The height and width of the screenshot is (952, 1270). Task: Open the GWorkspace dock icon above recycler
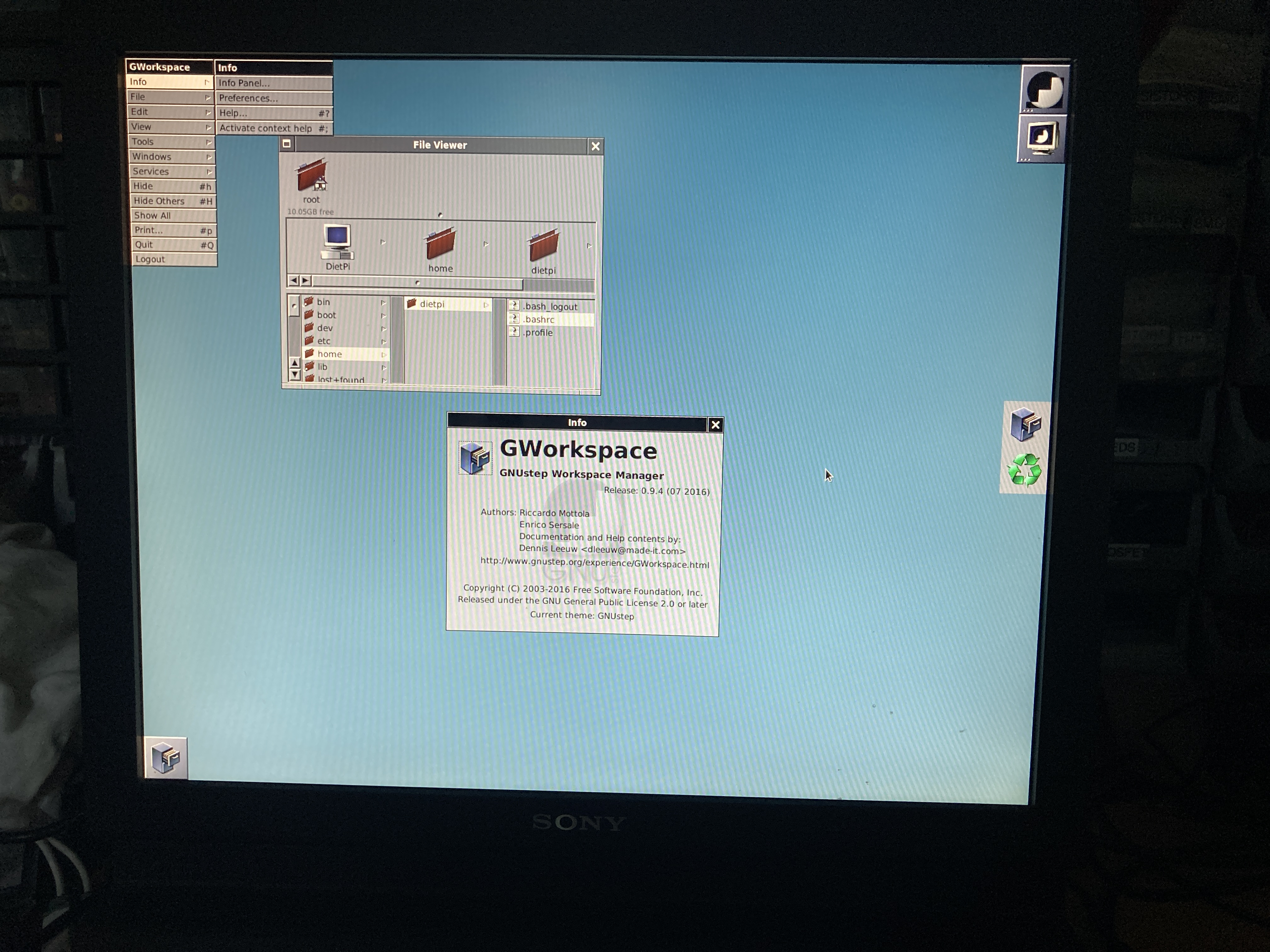point(1025,424)
